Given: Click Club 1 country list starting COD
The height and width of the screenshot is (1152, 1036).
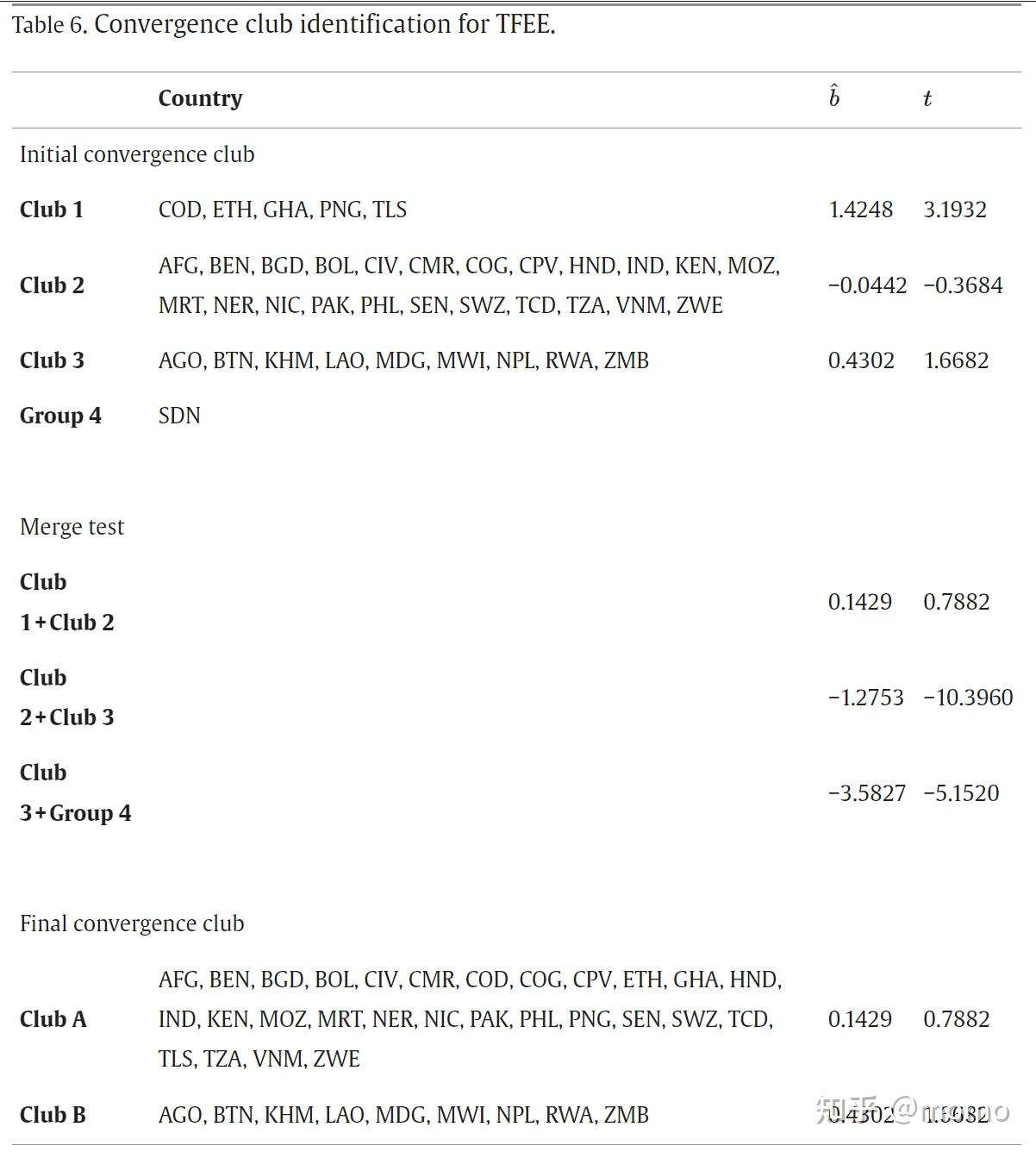Looking at the screenshot, I should tap(282, 210).
